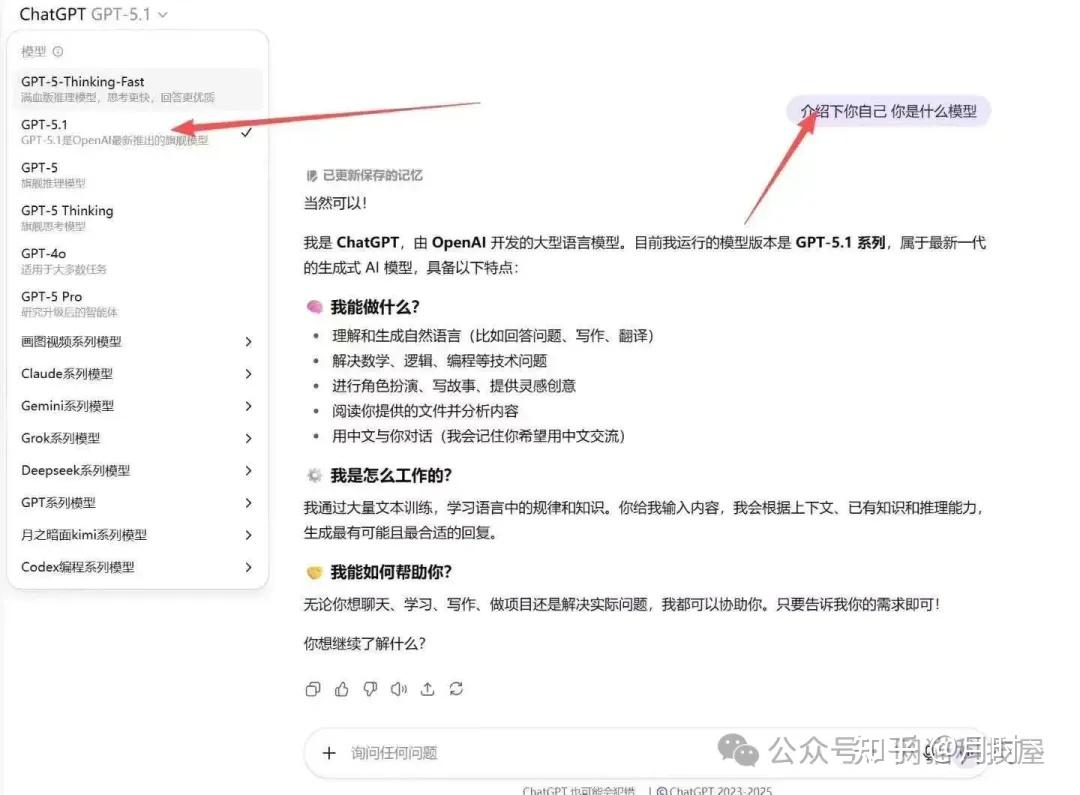1080x795 pixels.
Task: Share the response via upload icon
Action: [x=428, y=689]
